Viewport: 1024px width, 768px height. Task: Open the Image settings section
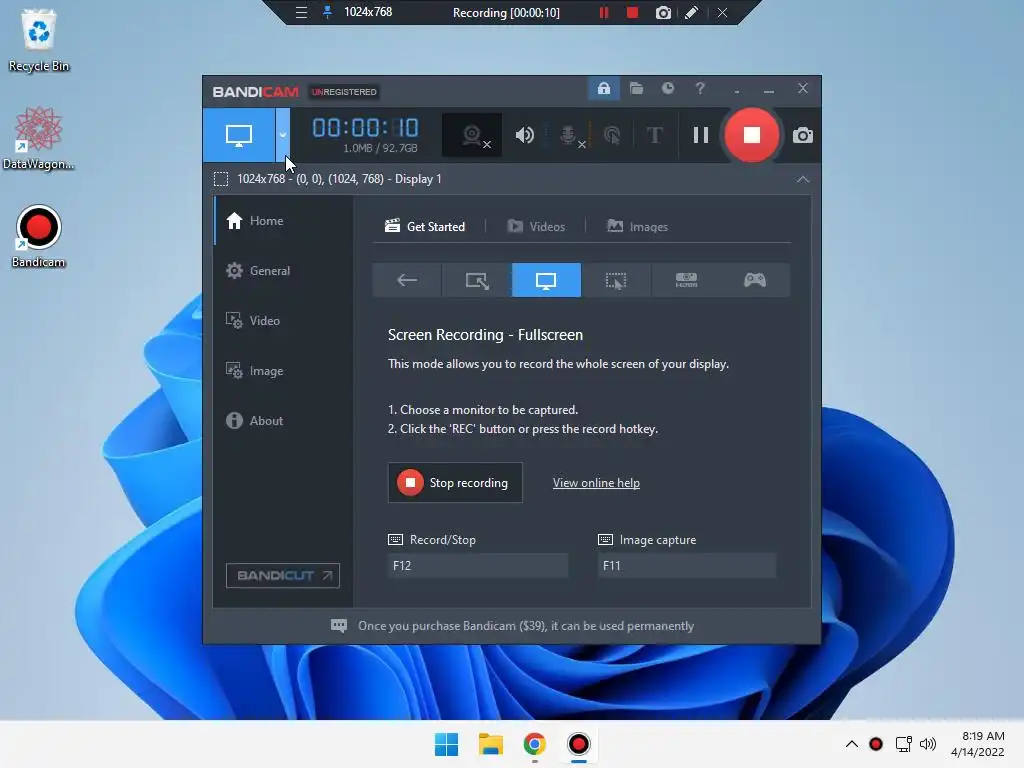[x=283, y=371]
